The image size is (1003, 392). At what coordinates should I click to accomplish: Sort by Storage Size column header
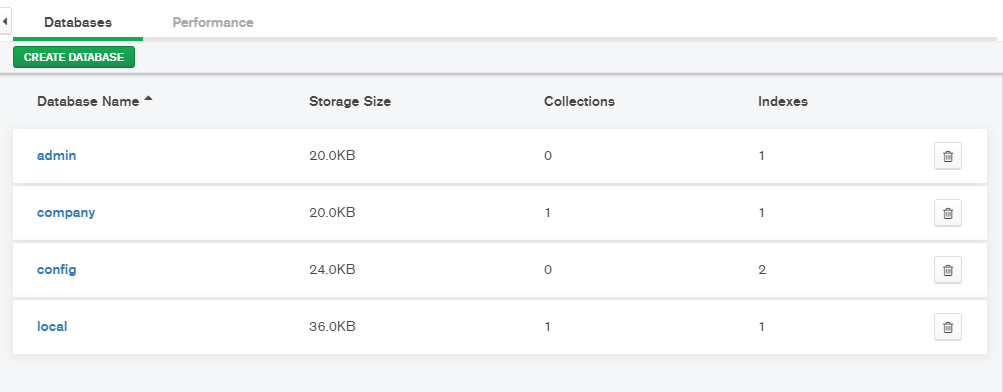tap(350, 101)
